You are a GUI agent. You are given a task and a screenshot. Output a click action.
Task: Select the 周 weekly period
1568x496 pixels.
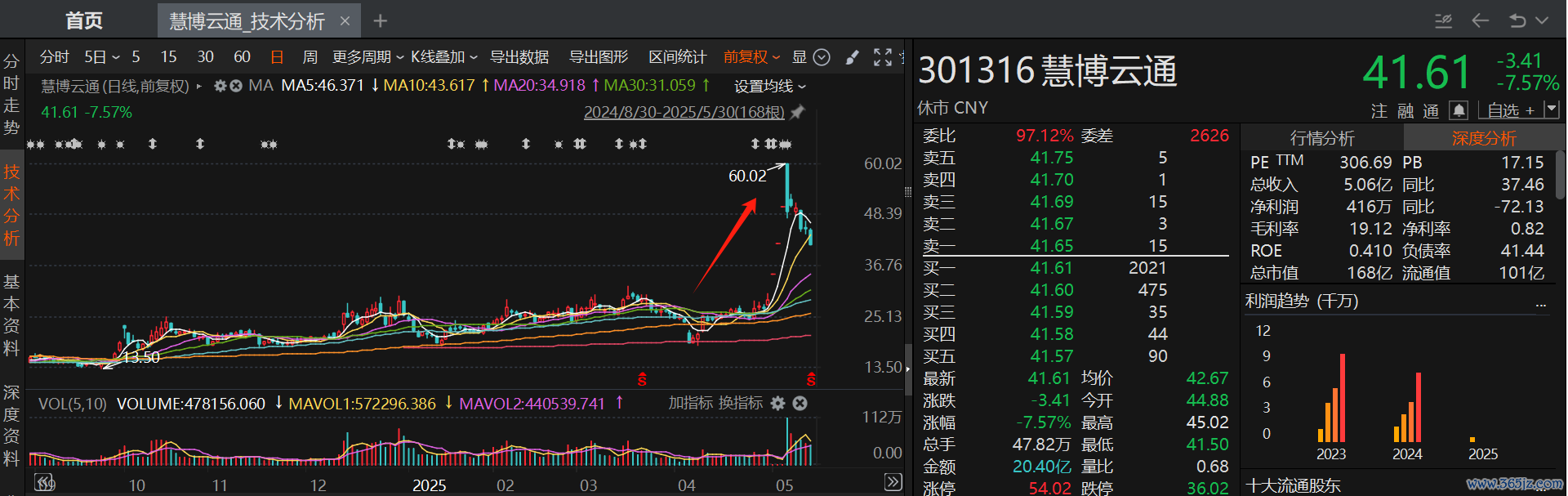pyautogui.click(x=310, y=57)
